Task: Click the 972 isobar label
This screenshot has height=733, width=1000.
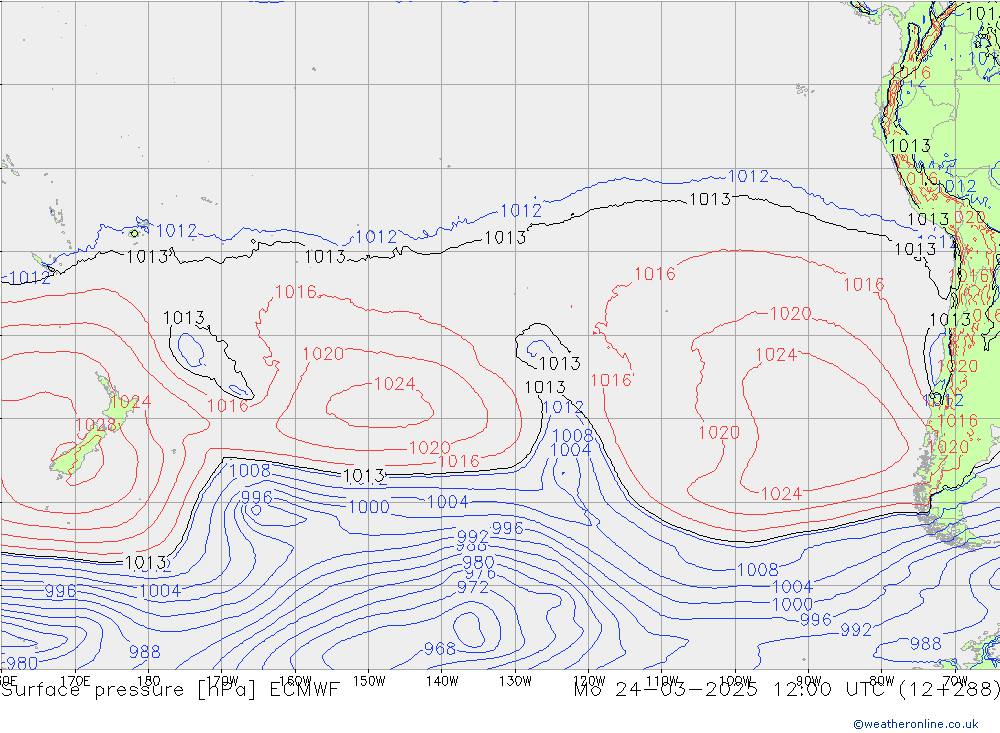Action: pos(473,587)
